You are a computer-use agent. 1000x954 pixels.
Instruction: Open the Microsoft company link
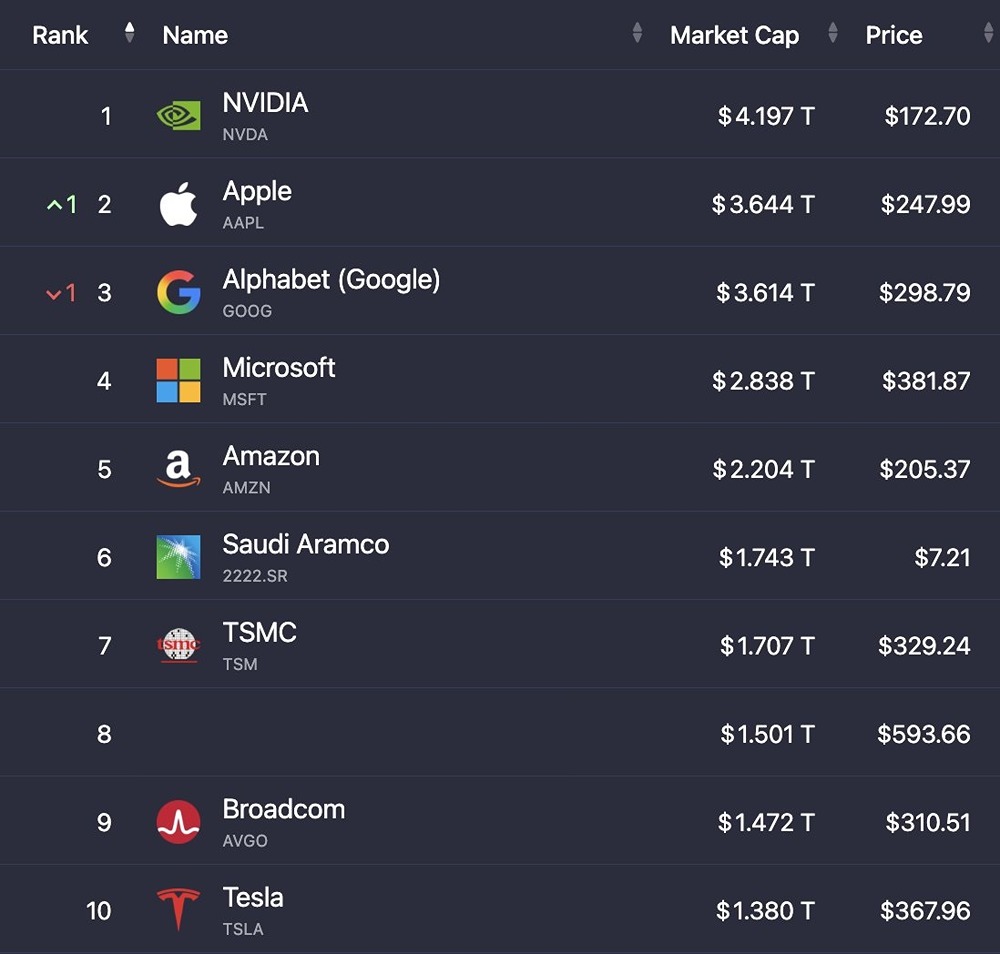tap(279, 368)
